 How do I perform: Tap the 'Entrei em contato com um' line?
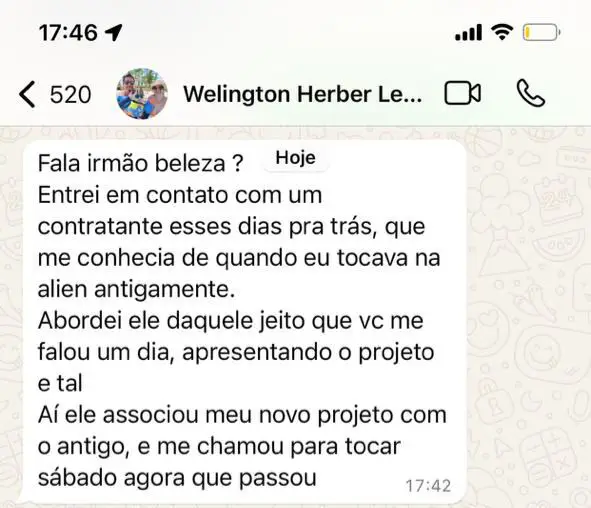coord(180,195)
